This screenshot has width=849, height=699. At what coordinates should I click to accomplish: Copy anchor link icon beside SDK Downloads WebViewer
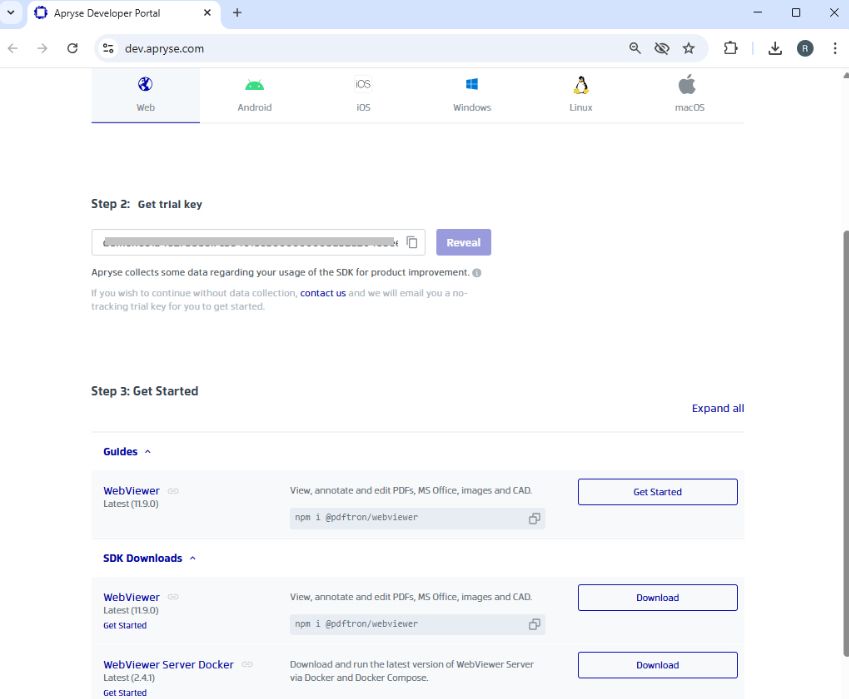(x=173, y=597)
